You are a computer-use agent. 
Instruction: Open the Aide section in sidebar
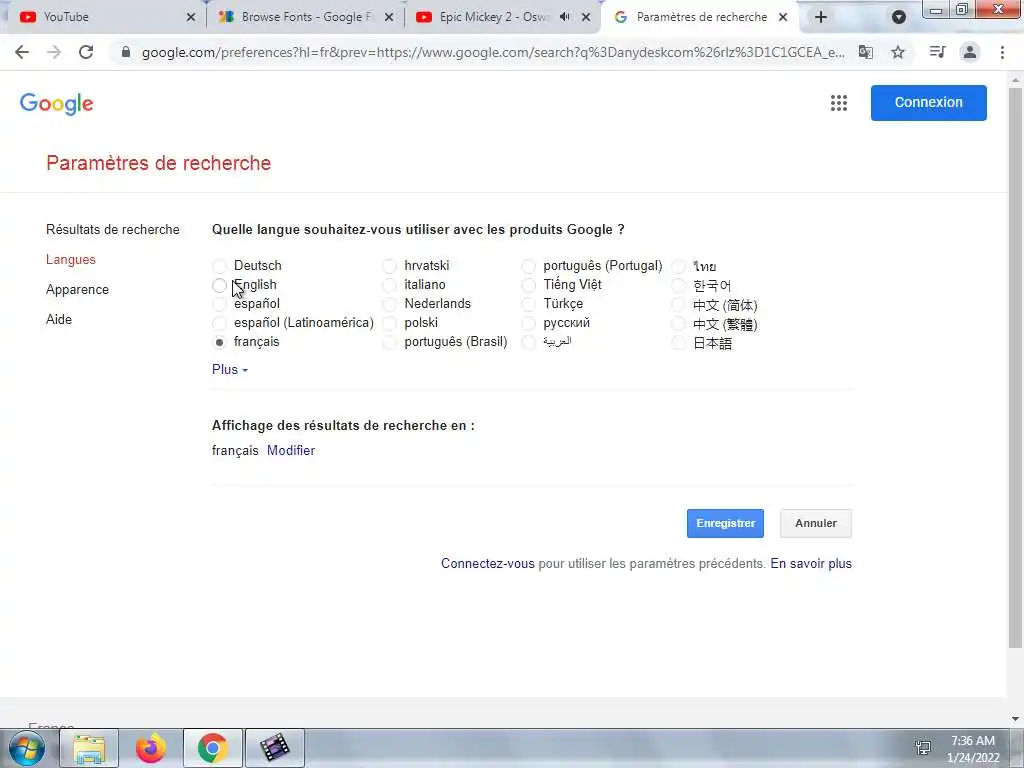(x=59, y=319)
